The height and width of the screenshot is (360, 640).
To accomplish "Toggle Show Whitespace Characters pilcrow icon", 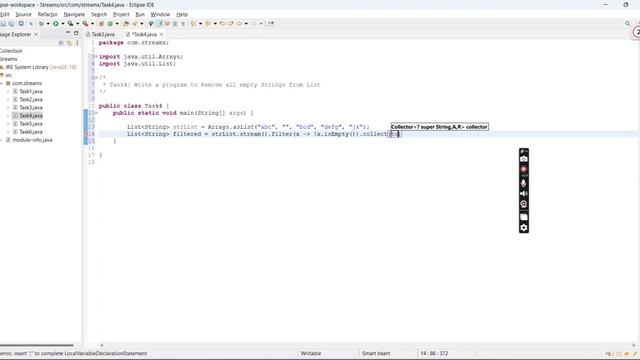I will [183, 24].
